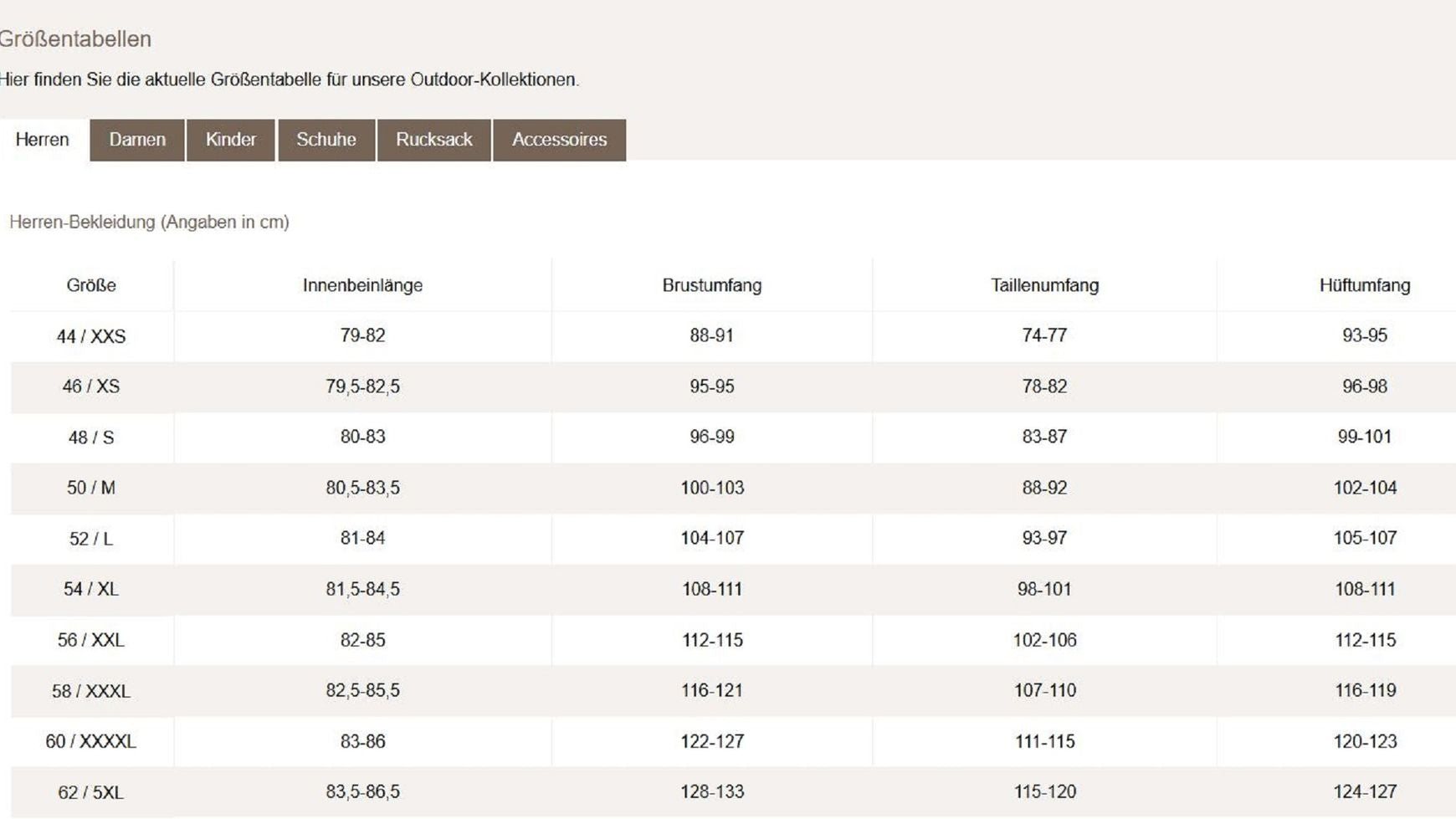Select the Brustumfang column header
This screenshot has height=819, width=1456.
711,285
